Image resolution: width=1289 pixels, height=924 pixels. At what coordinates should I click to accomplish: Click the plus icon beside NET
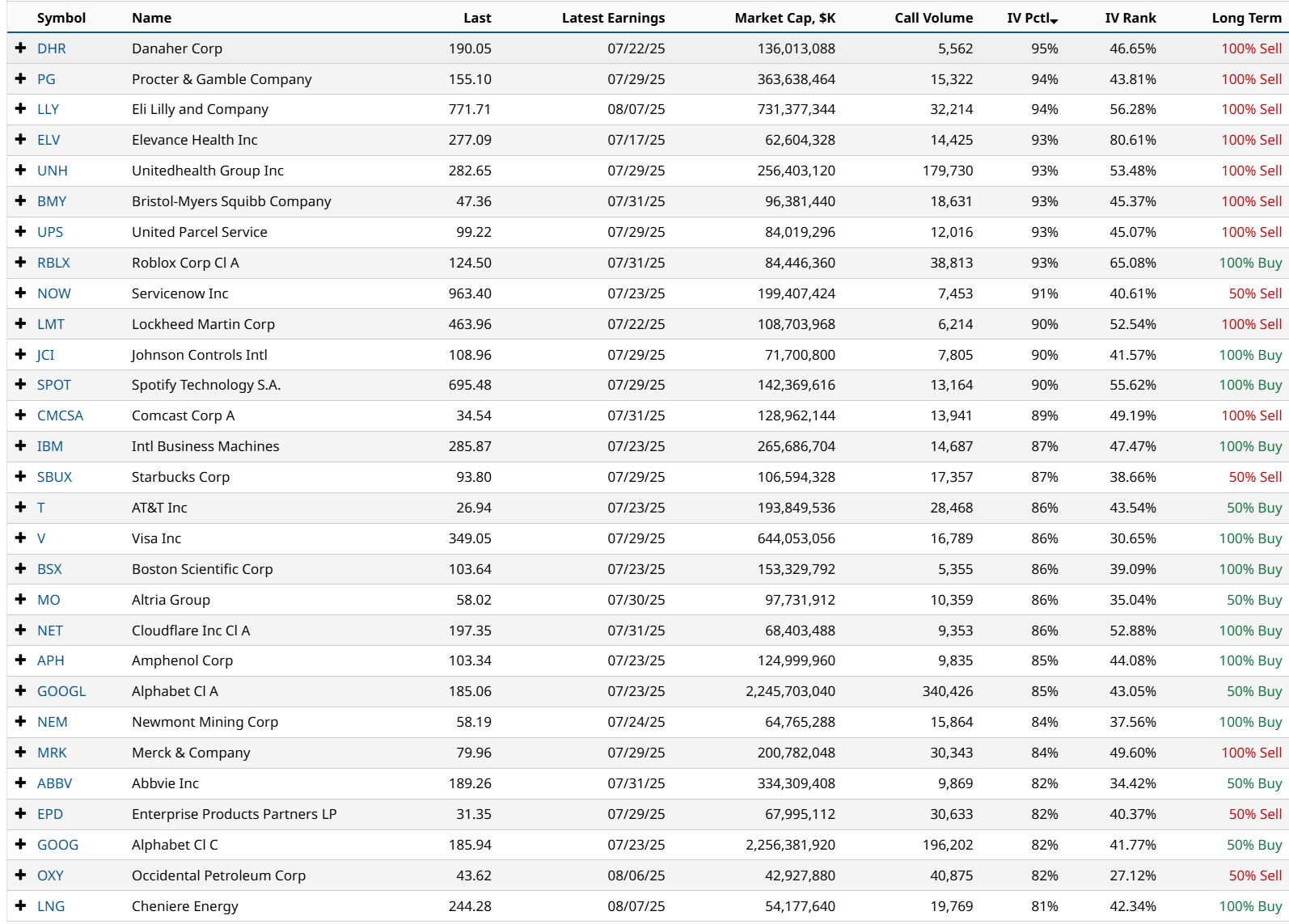21,631
